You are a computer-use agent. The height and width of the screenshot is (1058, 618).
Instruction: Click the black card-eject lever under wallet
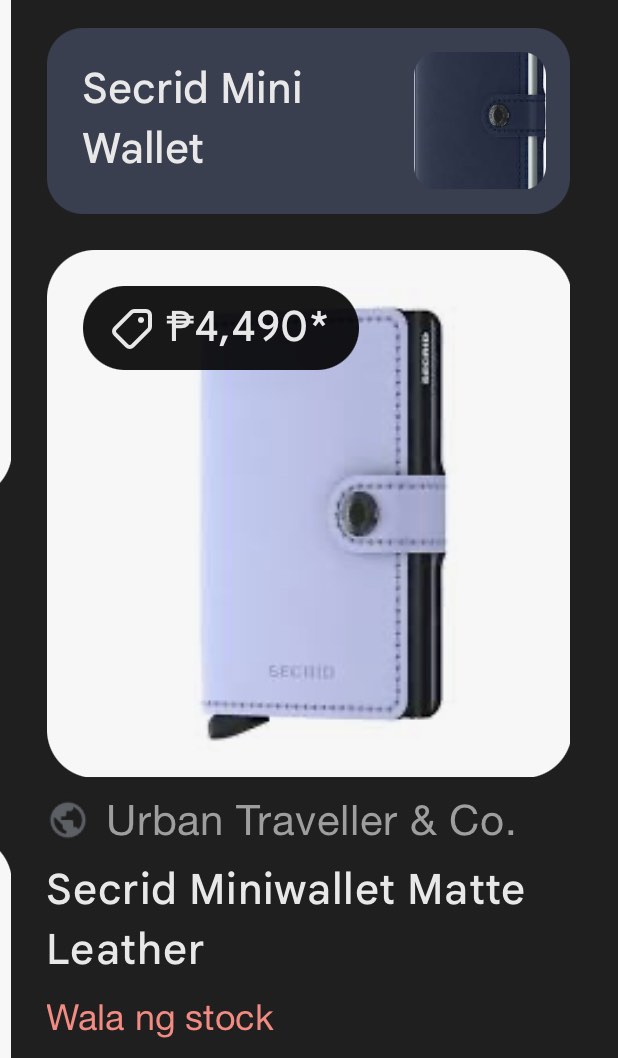(237, 726)
